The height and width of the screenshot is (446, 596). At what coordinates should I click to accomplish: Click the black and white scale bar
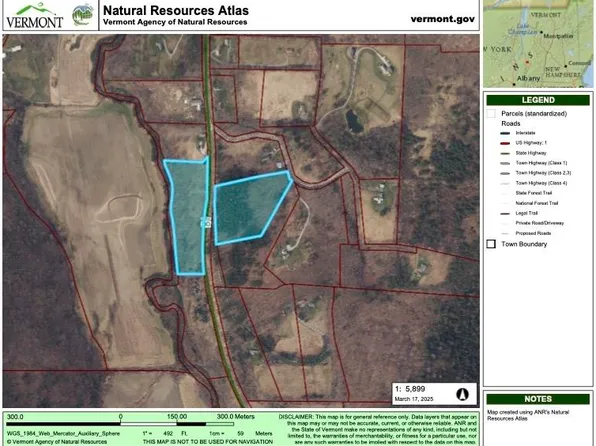tap(120, 424)
